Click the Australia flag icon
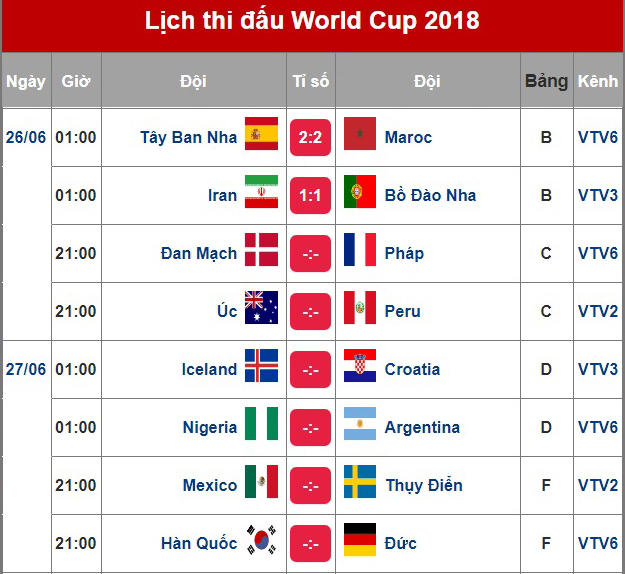 point(261,309)
